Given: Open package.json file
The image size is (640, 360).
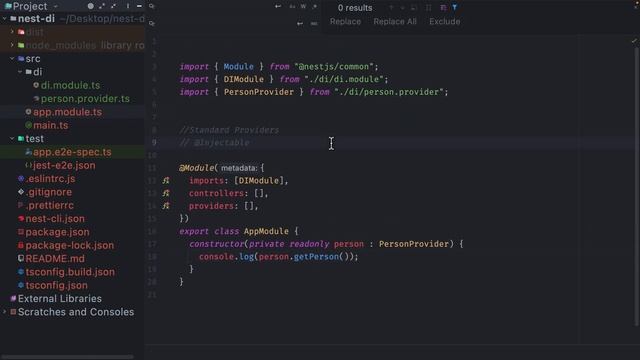Looking at the screenshot, I should [57, 232].
